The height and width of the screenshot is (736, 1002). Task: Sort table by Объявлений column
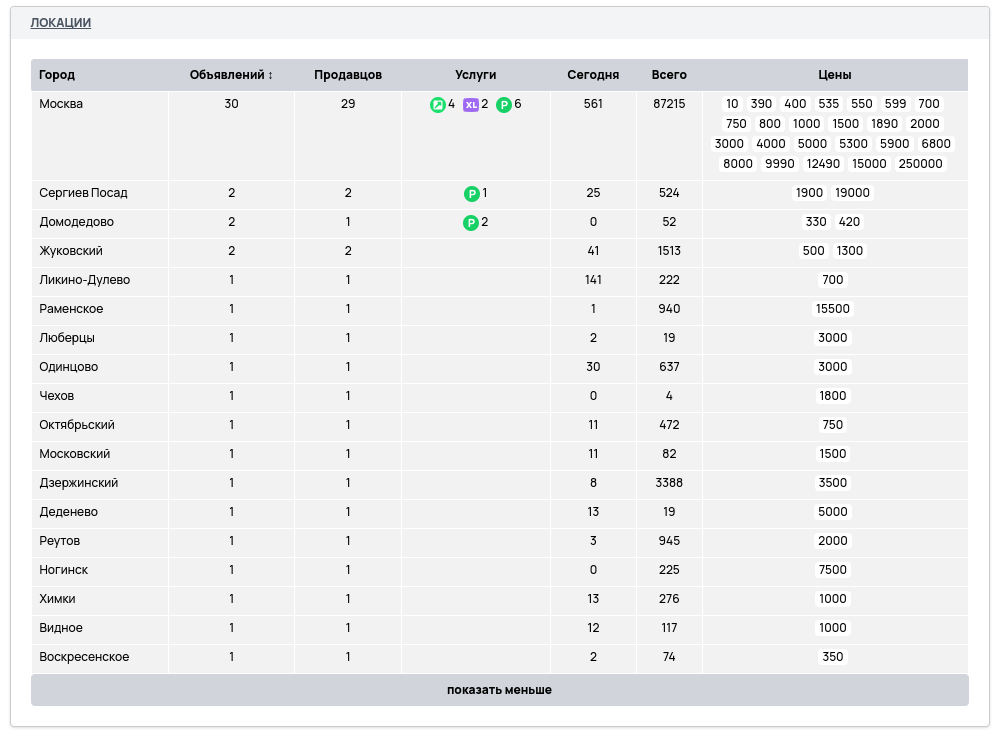[x=231, y=75]
